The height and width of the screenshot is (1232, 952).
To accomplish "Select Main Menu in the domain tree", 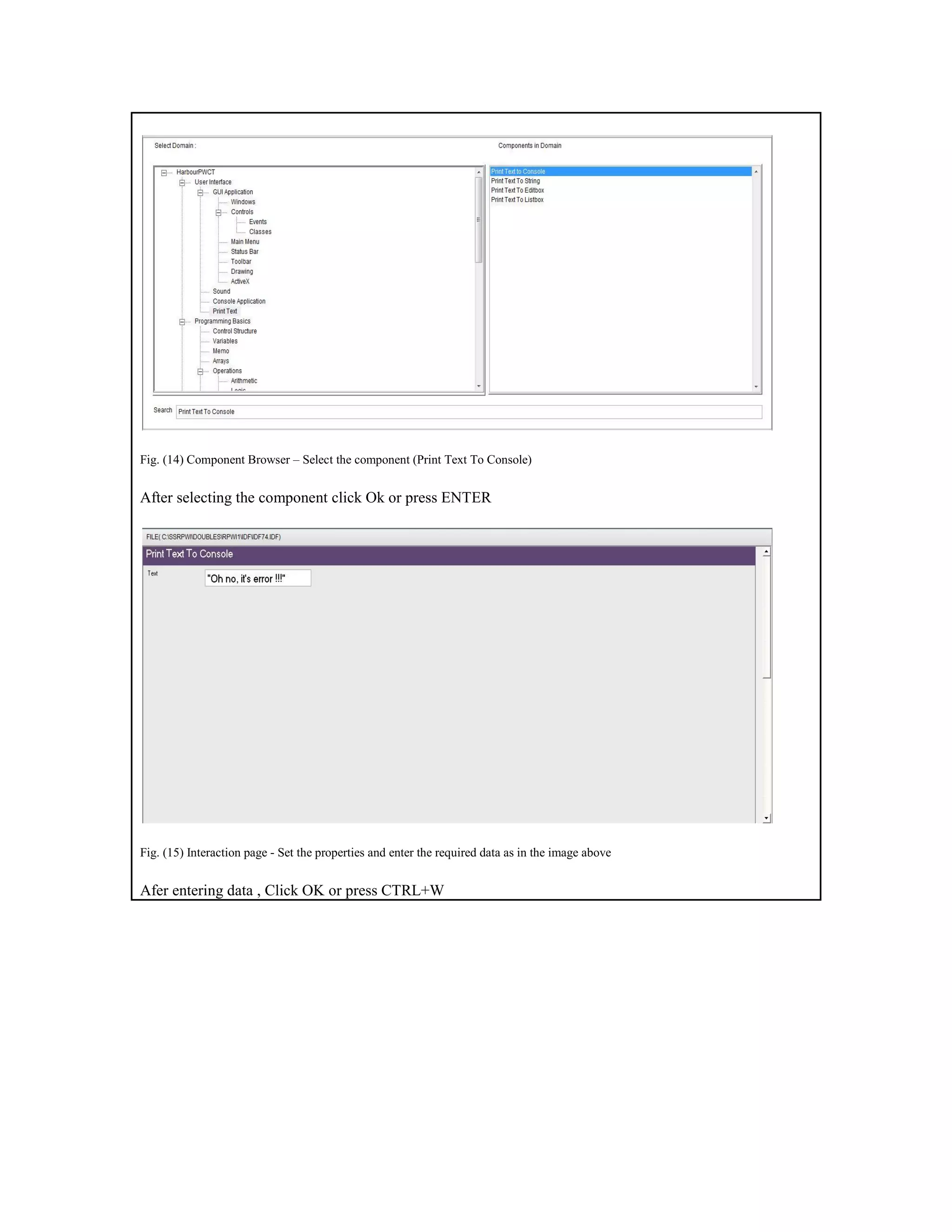I will coord(245,241).
